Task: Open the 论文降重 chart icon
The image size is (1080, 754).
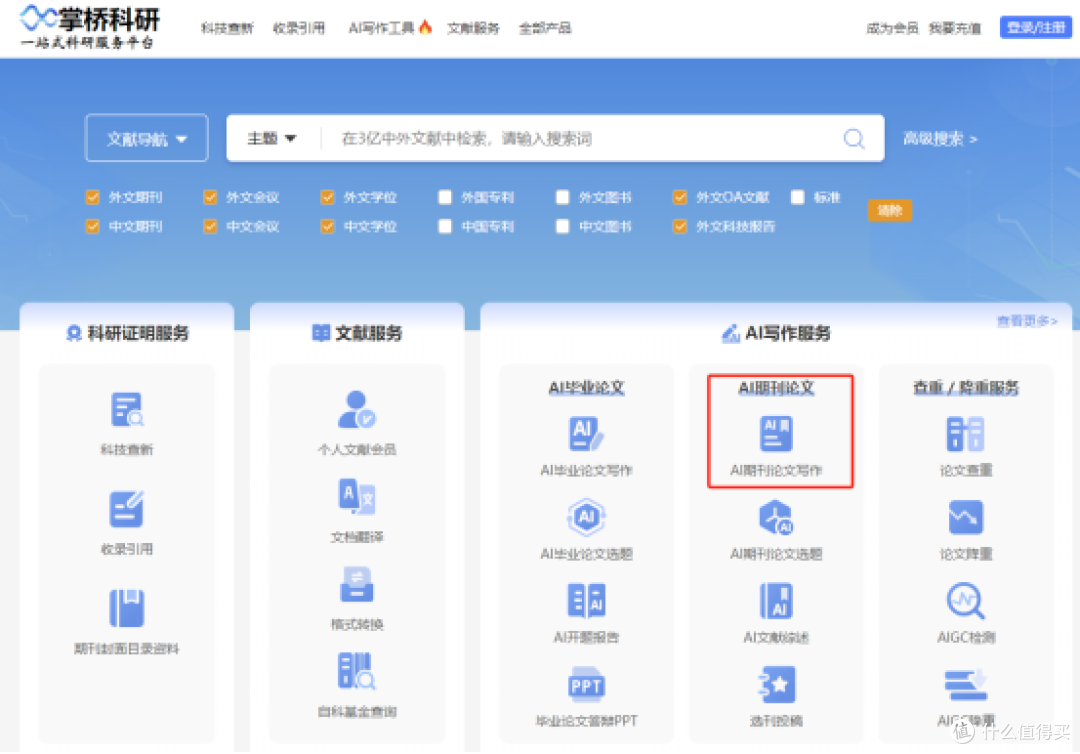Action: (x=966, y=517)
